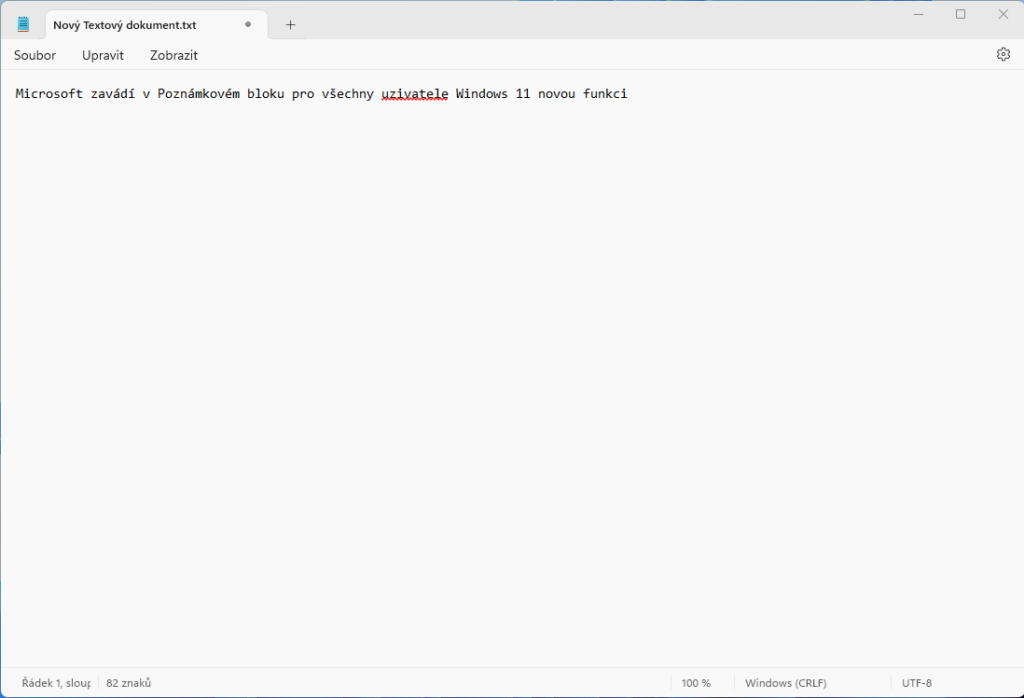
Task: Open Notepad settings with gear icon
Action: click(1003, 55)
